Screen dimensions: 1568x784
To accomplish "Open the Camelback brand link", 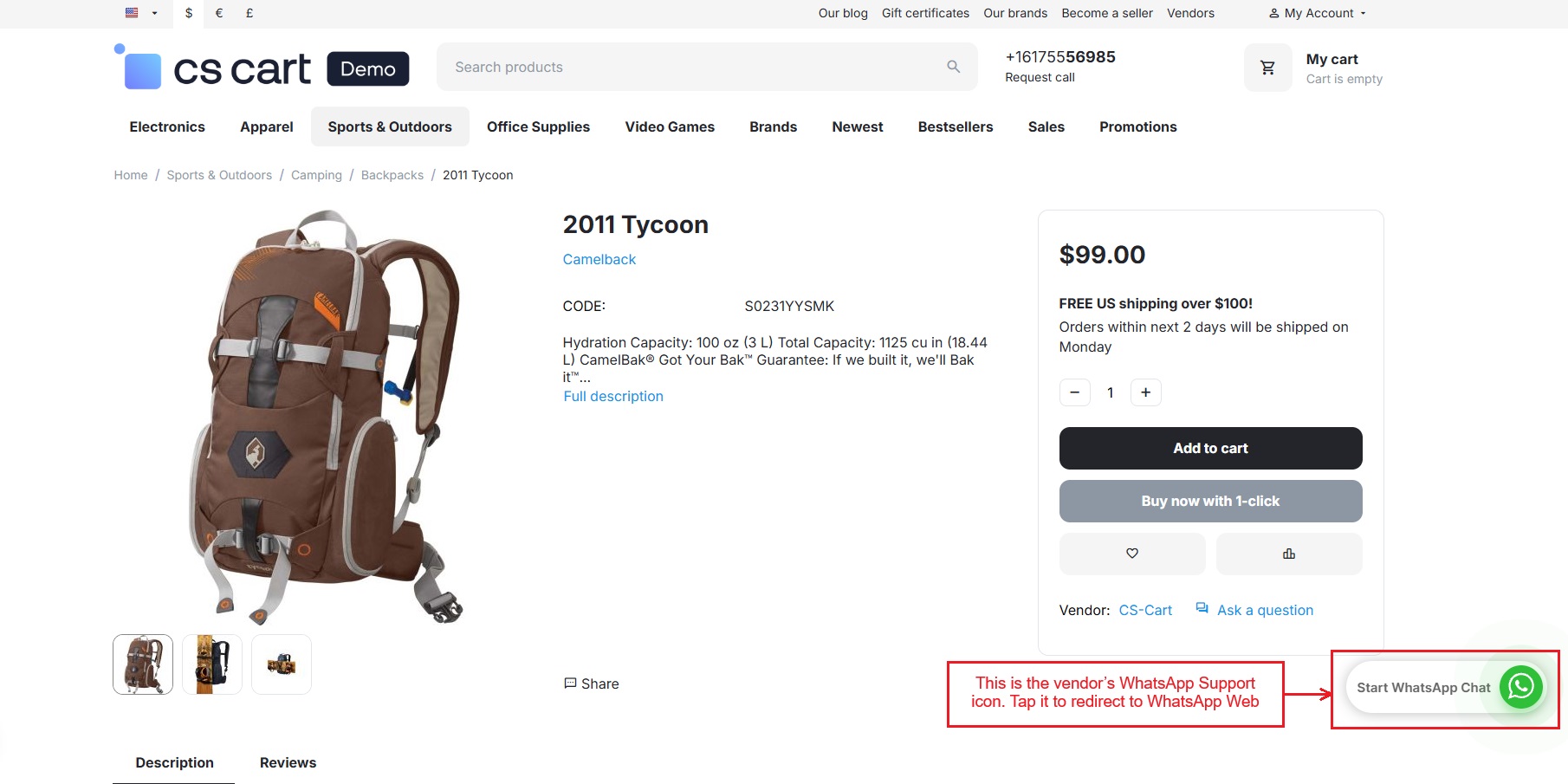I will pos(599,259).
